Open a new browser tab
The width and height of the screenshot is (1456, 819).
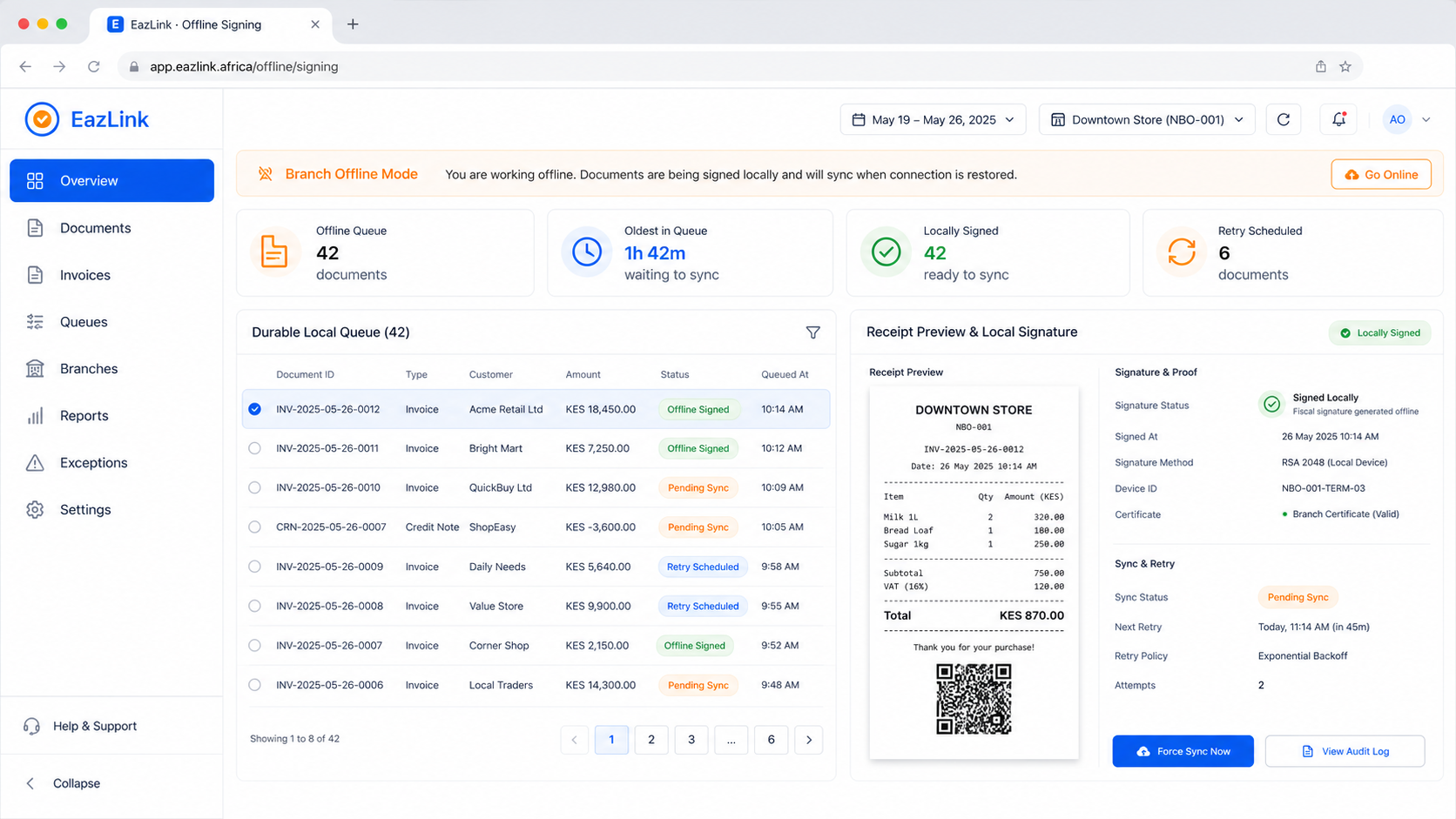pos(353,24)
